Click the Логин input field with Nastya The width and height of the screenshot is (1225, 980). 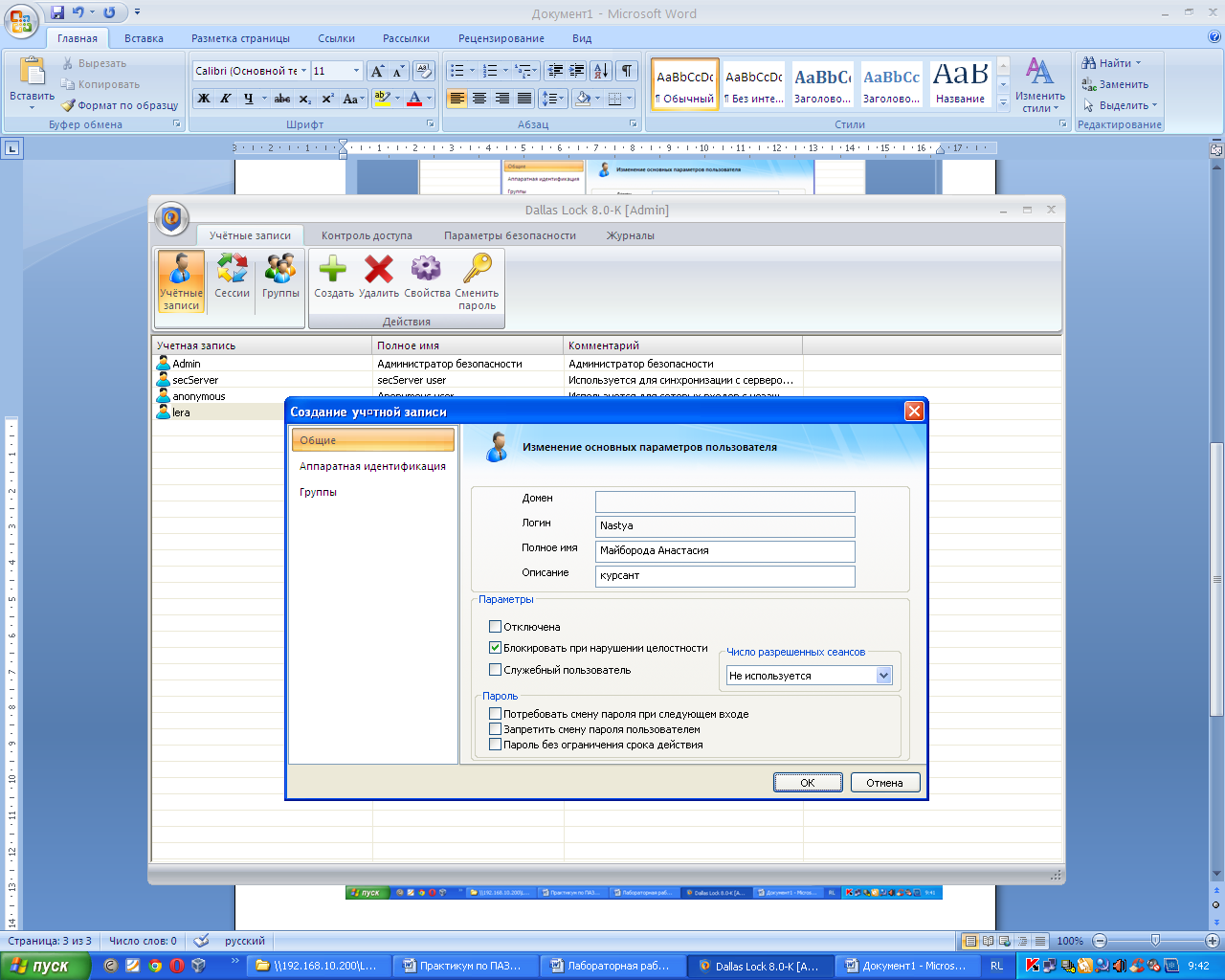pyautogui.click(x=724, y=526)
